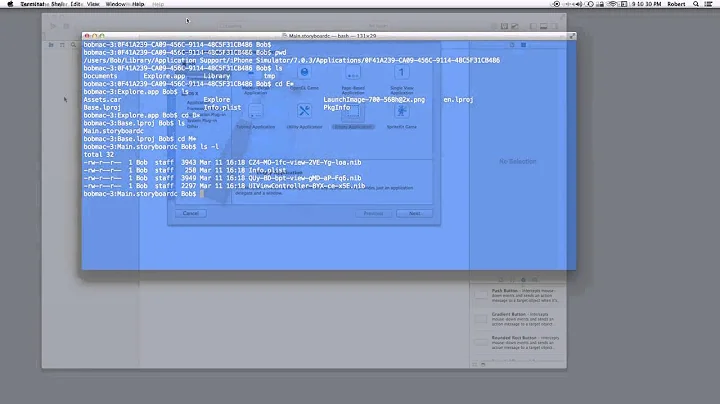The image size is (720, 404).
Task: Click 'Explore.app' in terminal listing
Action: click(x=164, y=76)
